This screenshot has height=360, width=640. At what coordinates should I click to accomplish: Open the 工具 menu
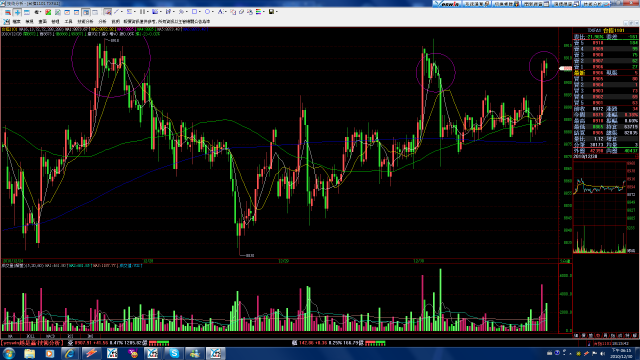coord(68,21)
